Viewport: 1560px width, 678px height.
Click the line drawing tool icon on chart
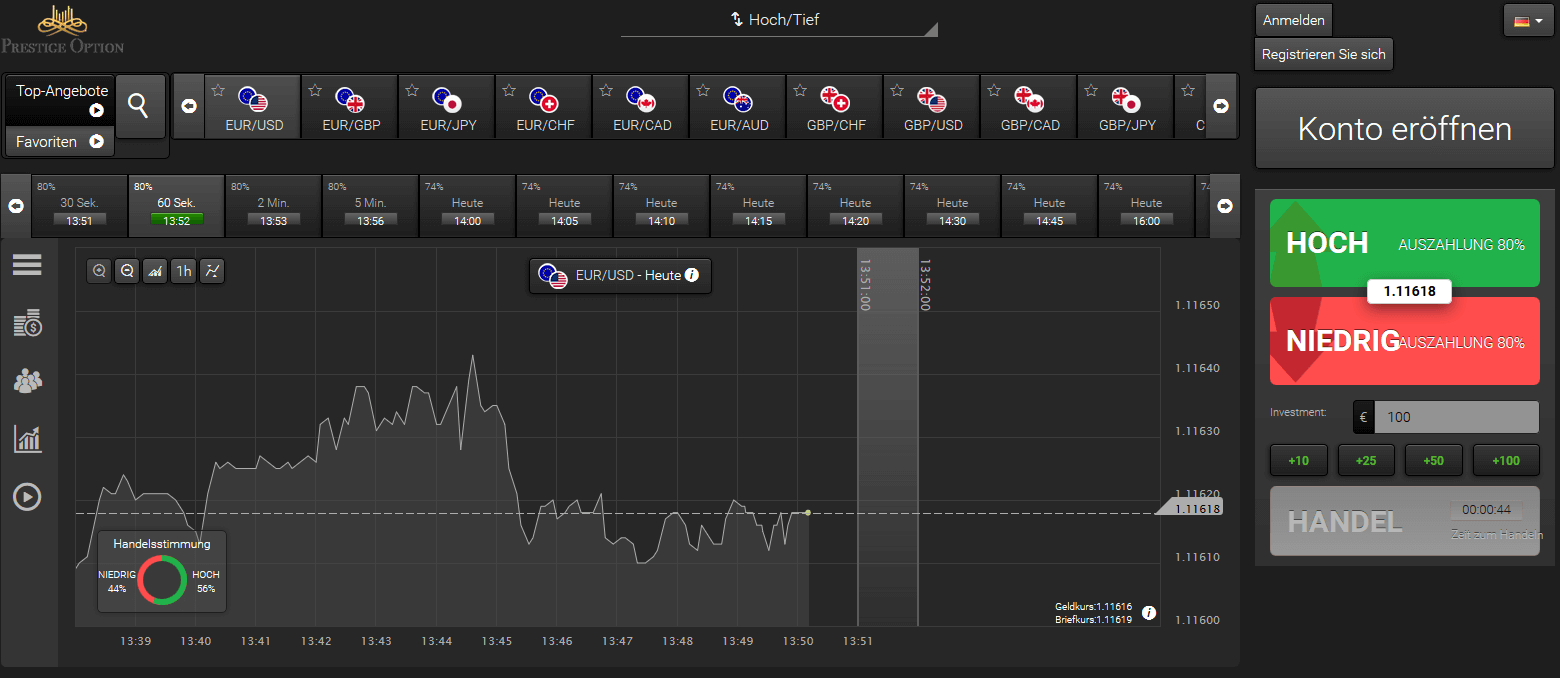click(212, 270)
